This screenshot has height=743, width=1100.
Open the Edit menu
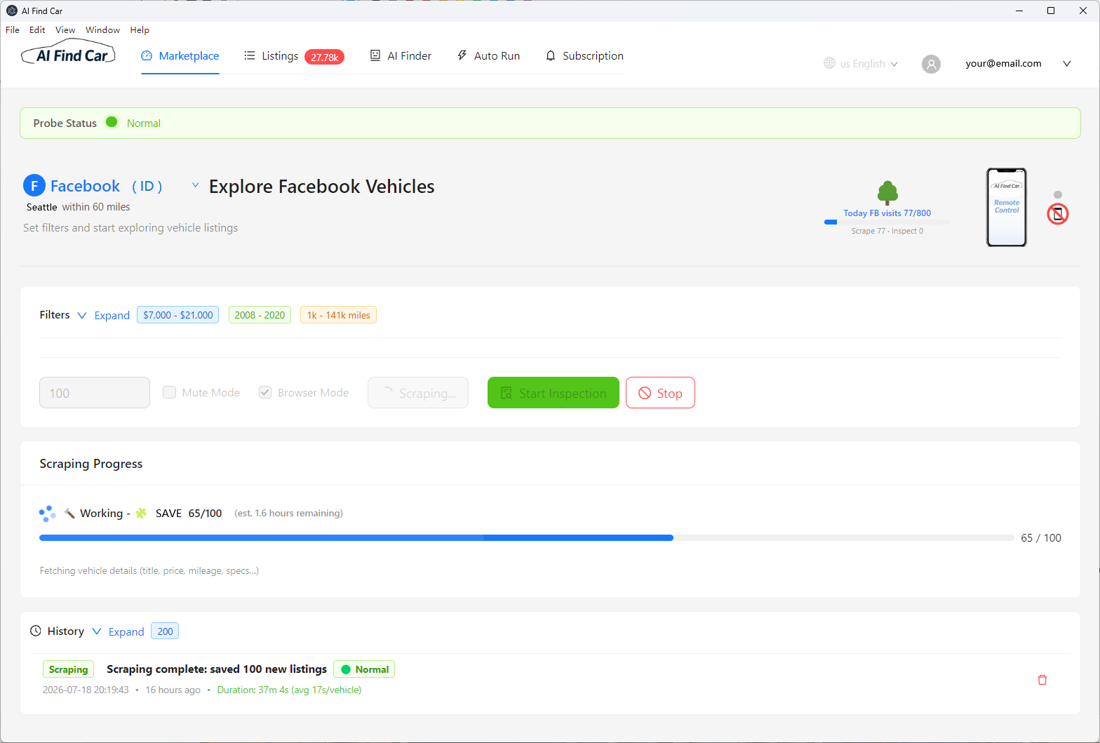pyautogui.click(x=37, y=30)
